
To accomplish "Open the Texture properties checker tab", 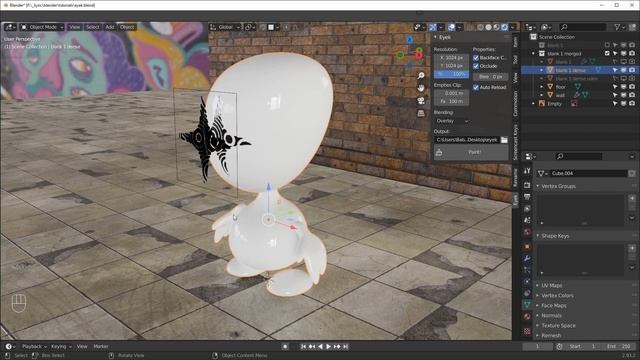I will point(527,331).
